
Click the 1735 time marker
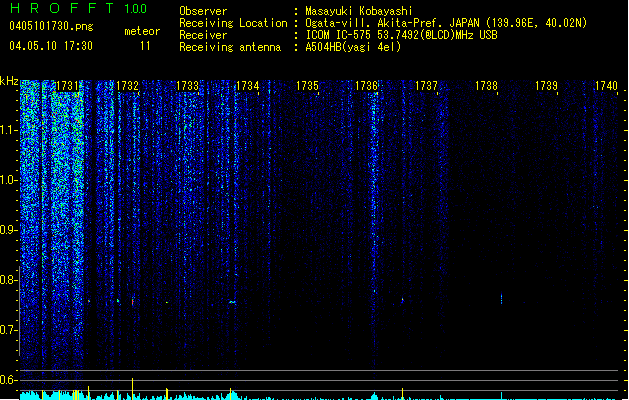[x=307, y=86]
